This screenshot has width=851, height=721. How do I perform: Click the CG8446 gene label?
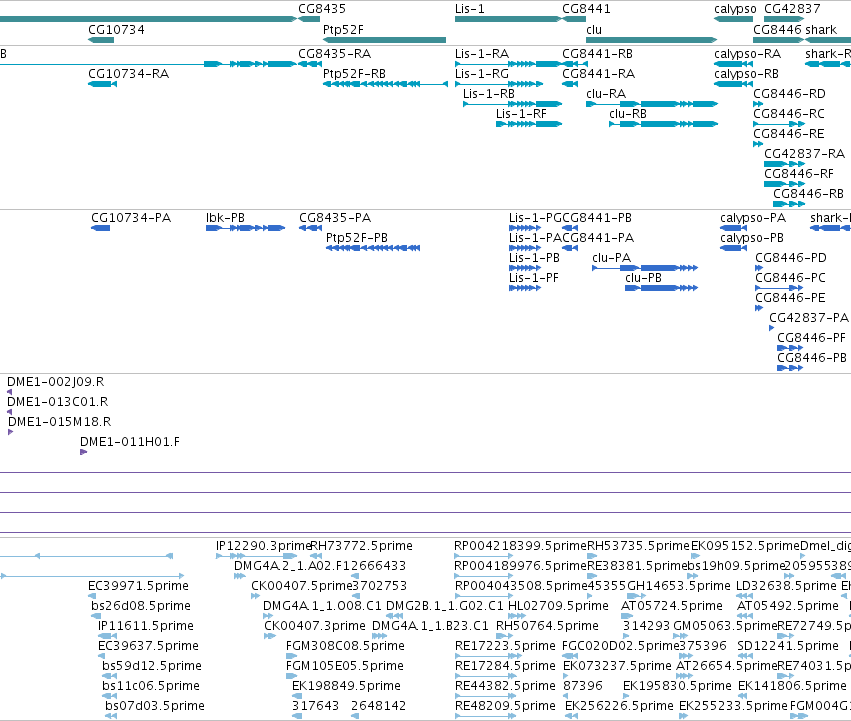pyautogui.click(x=777, y=29)
